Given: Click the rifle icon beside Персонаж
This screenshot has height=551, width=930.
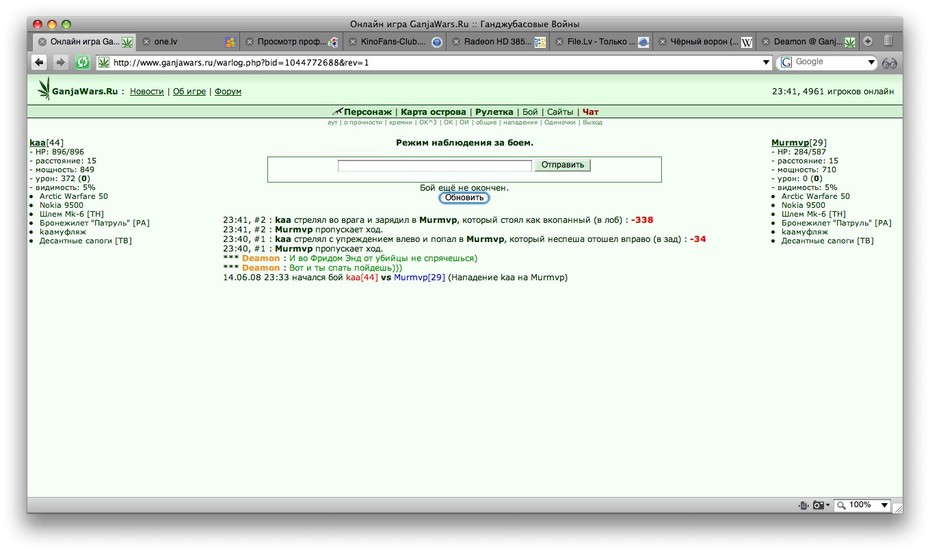Looking at the screenshot, I should click(x=337, y=111).
